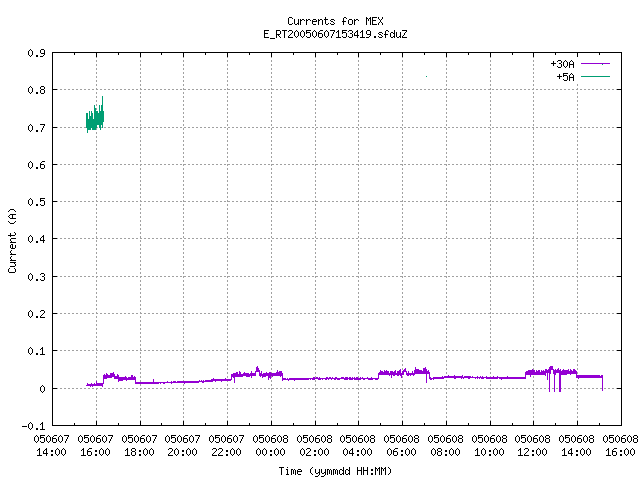Select the filename E_RT20050607153419.sfduZ subtitle
The height and width of the screenshot is (480, 640).
click(335, 34)
